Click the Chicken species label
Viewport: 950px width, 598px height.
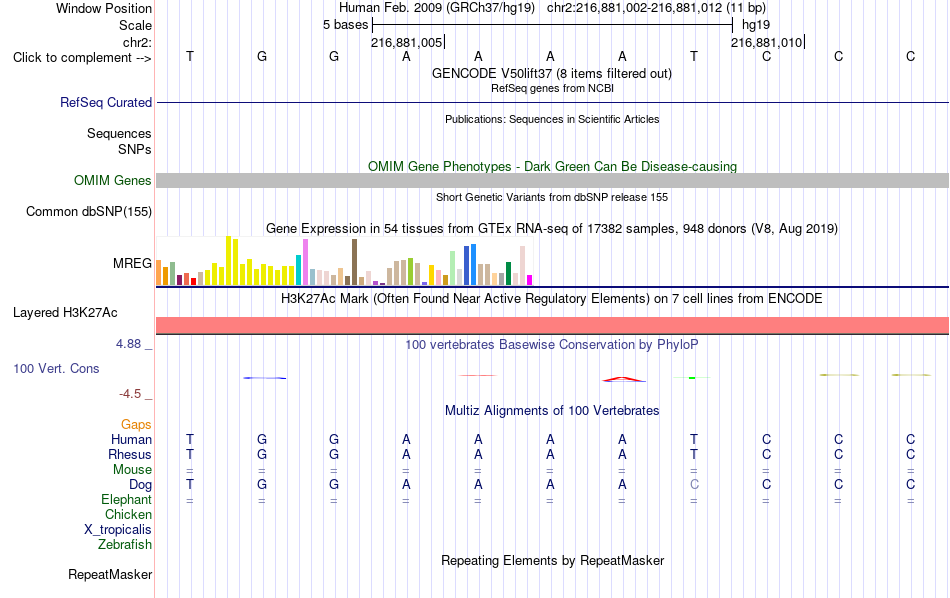(x=128, y=514)
